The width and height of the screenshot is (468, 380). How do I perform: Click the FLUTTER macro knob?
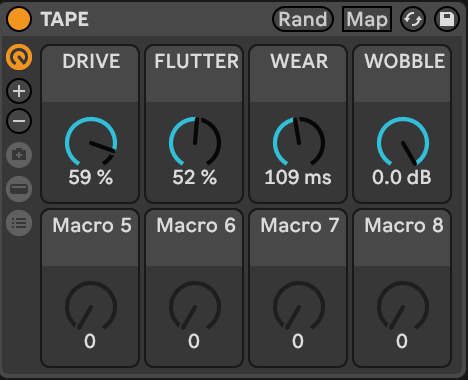coord(195,142)
